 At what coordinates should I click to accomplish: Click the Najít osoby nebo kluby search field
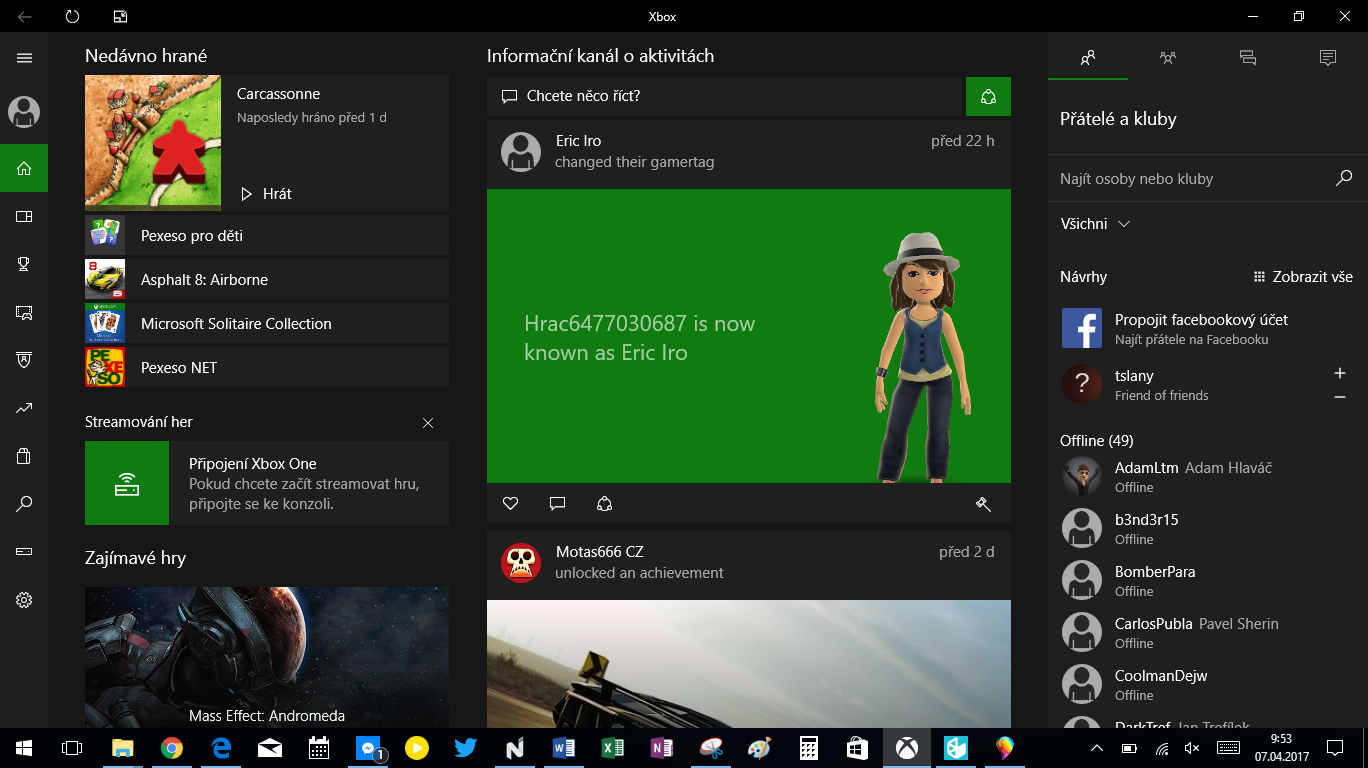pos(1190,179)
